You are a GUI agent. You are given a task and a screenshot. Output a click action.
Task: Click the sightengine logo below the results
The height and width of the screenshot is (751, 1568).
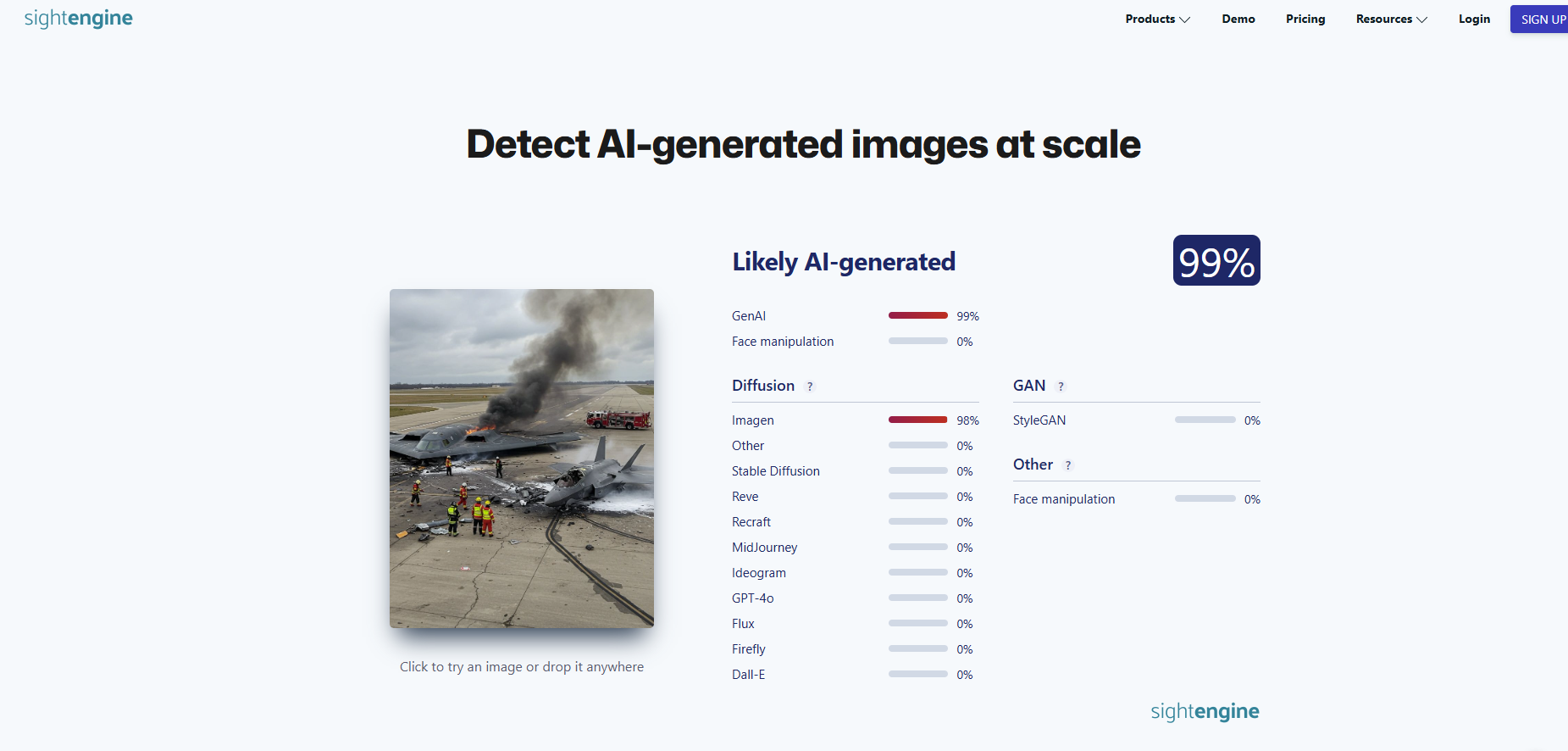coord(1205,711)
